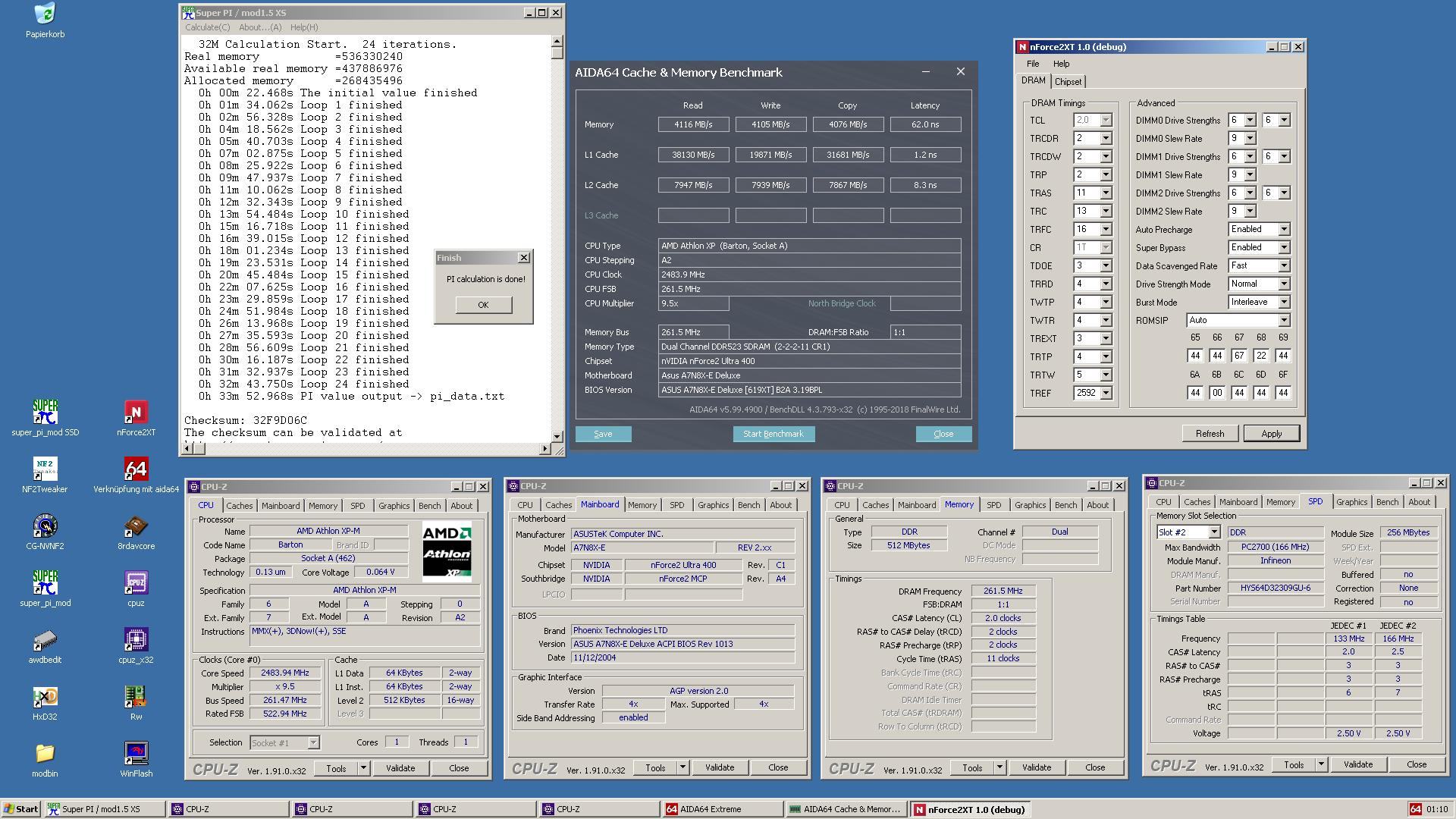Switch to AIDA64 Cache & Memory taskbar item
This screenshot has height=819, width=1456.
(x=846, y=809)
